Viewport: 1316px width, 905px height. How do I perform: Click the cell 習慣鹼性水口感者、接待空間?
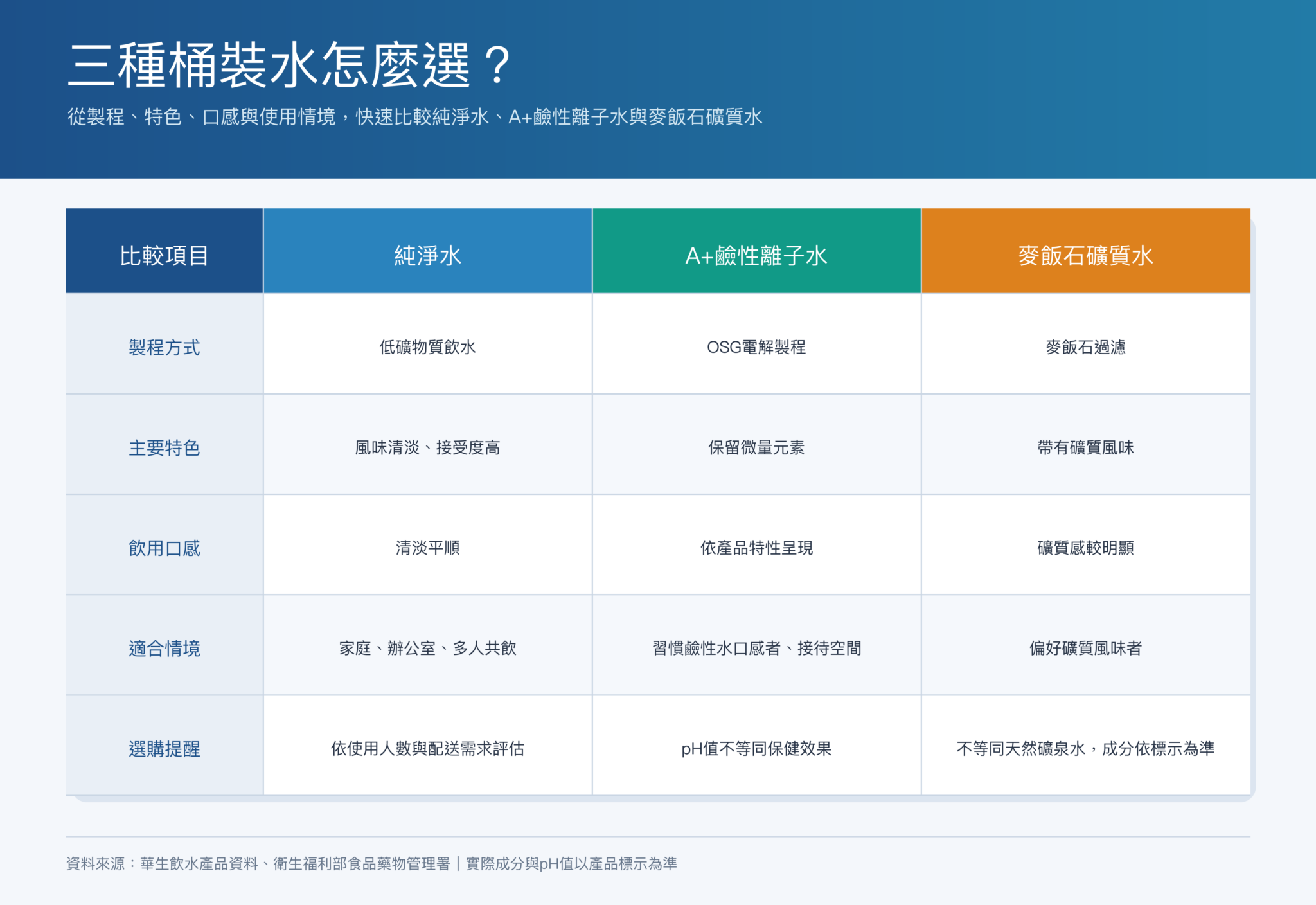[757, 645]
